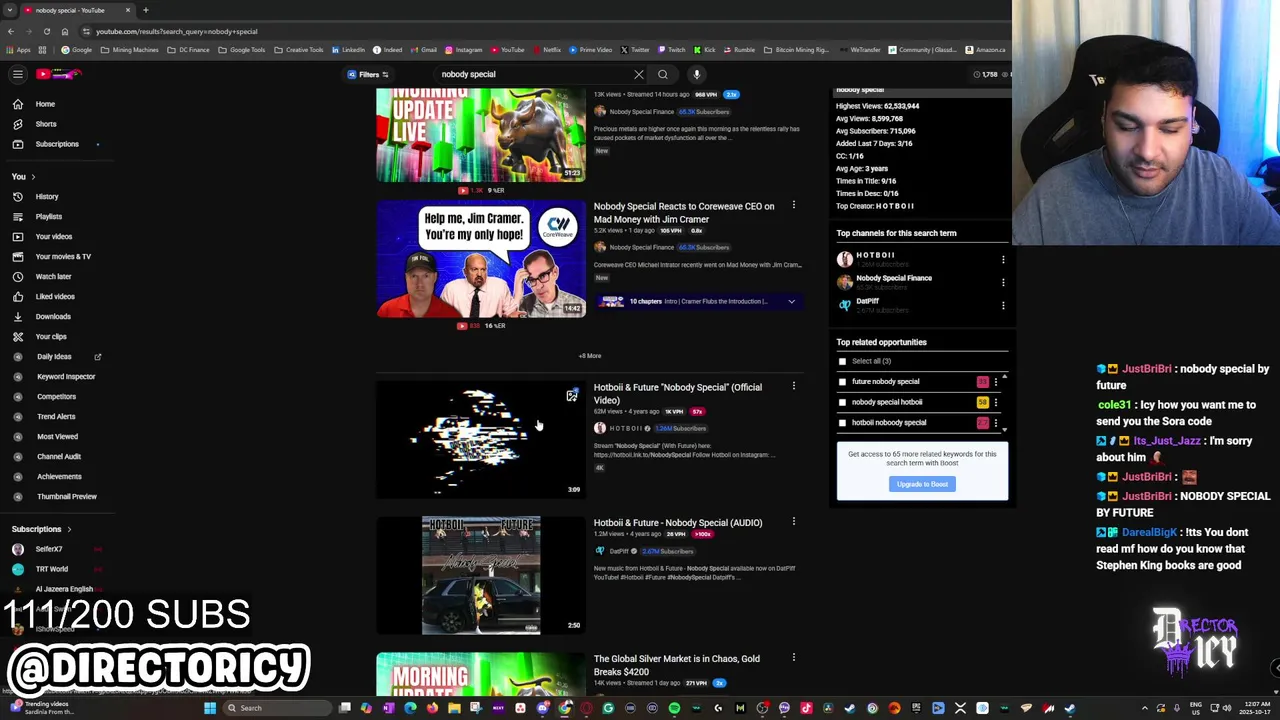This screenshot has height=720, width=1280.
Task: Open options for Nobody Special Finance top channel
Action: coord(1003,282)
